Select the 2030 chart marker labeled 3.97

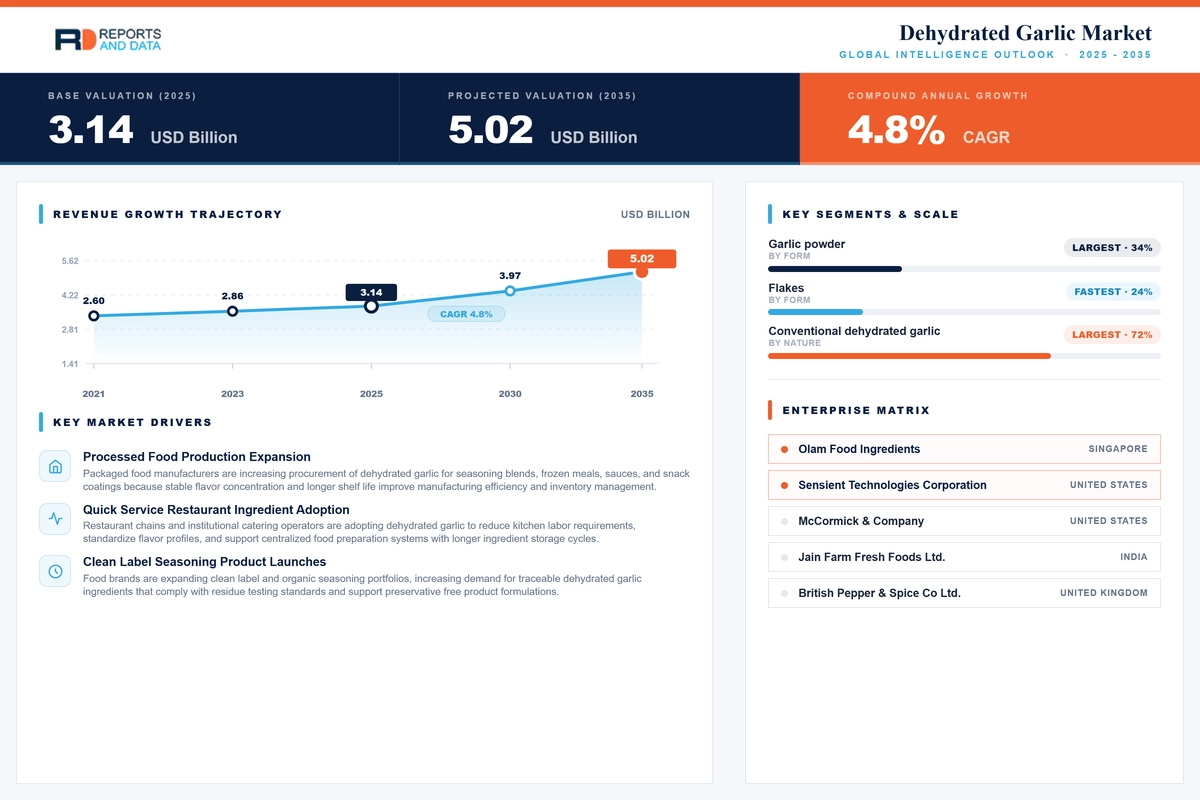pos(510,291)
